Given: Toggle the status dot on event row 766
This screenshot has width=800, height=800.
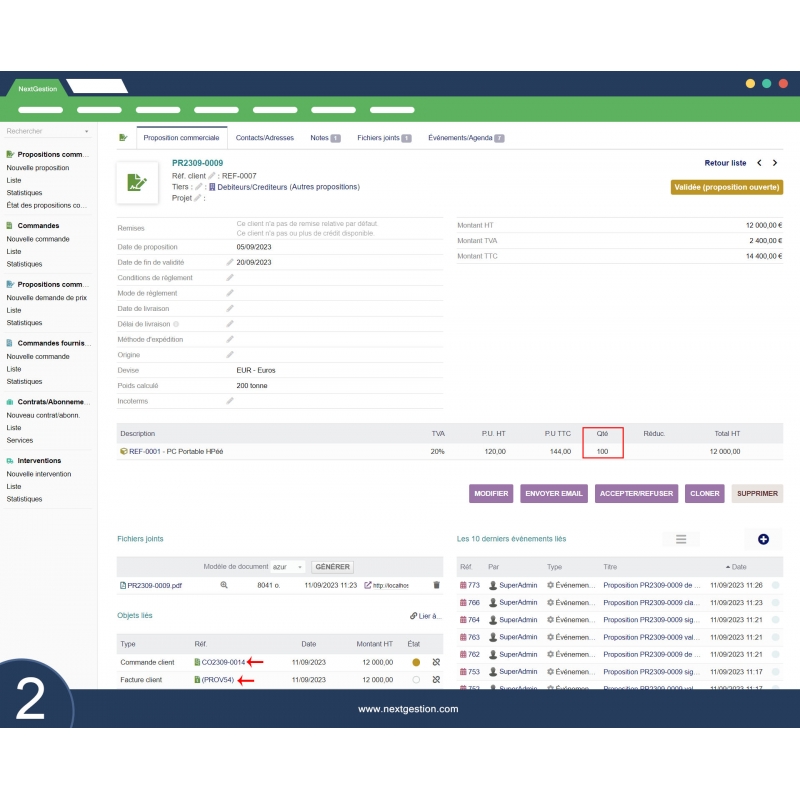Looking at the screenshot, I should [774, 602].
